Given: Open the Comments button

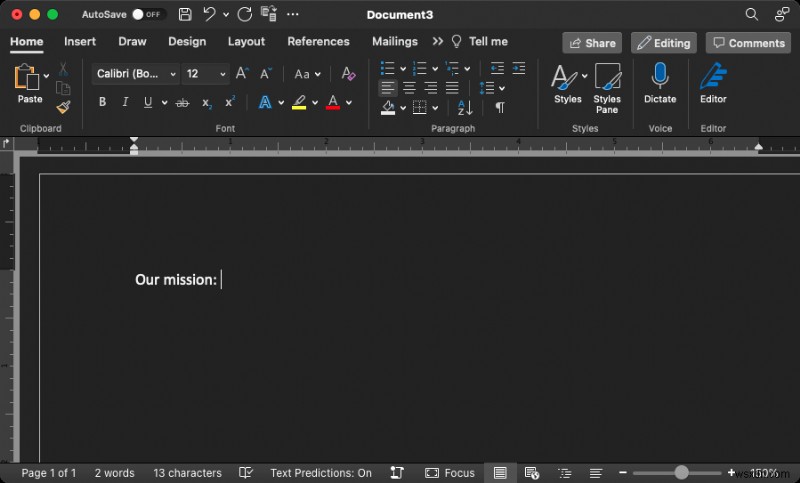Looking at the screenshot, I should 748,43.
